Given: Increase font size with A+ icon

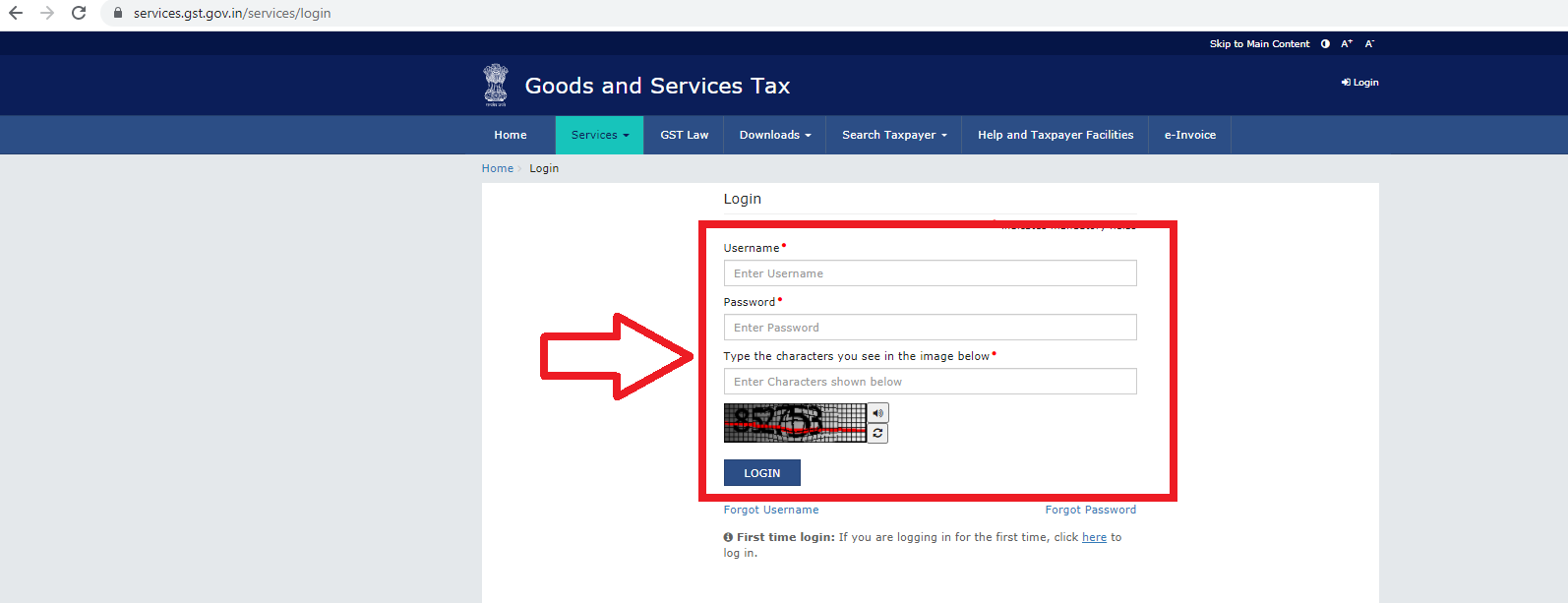Looking at the screenshot, I should (1347, 43).
